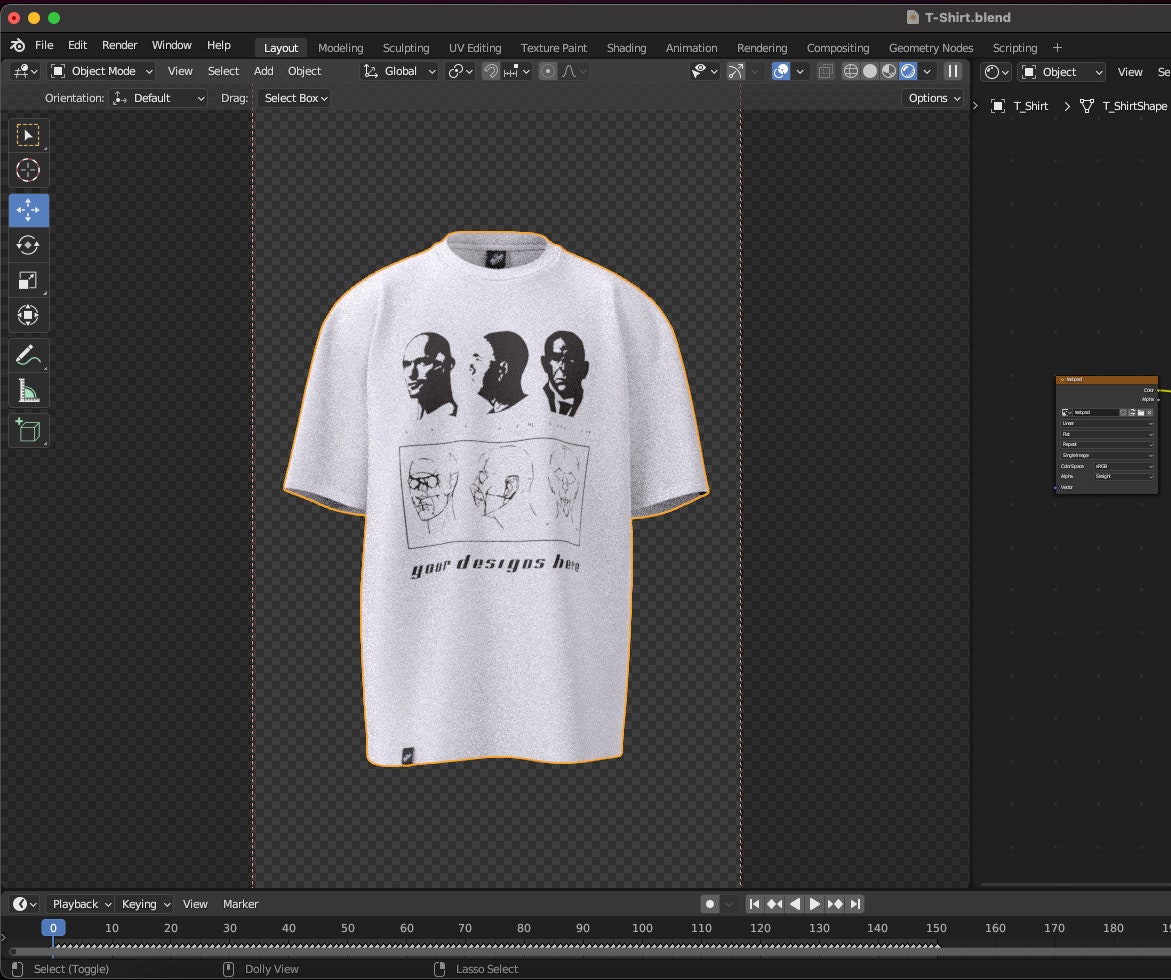Select the Scale tool in the toolbar
This screenshot has width=1171, height=980.
(28, 280)
